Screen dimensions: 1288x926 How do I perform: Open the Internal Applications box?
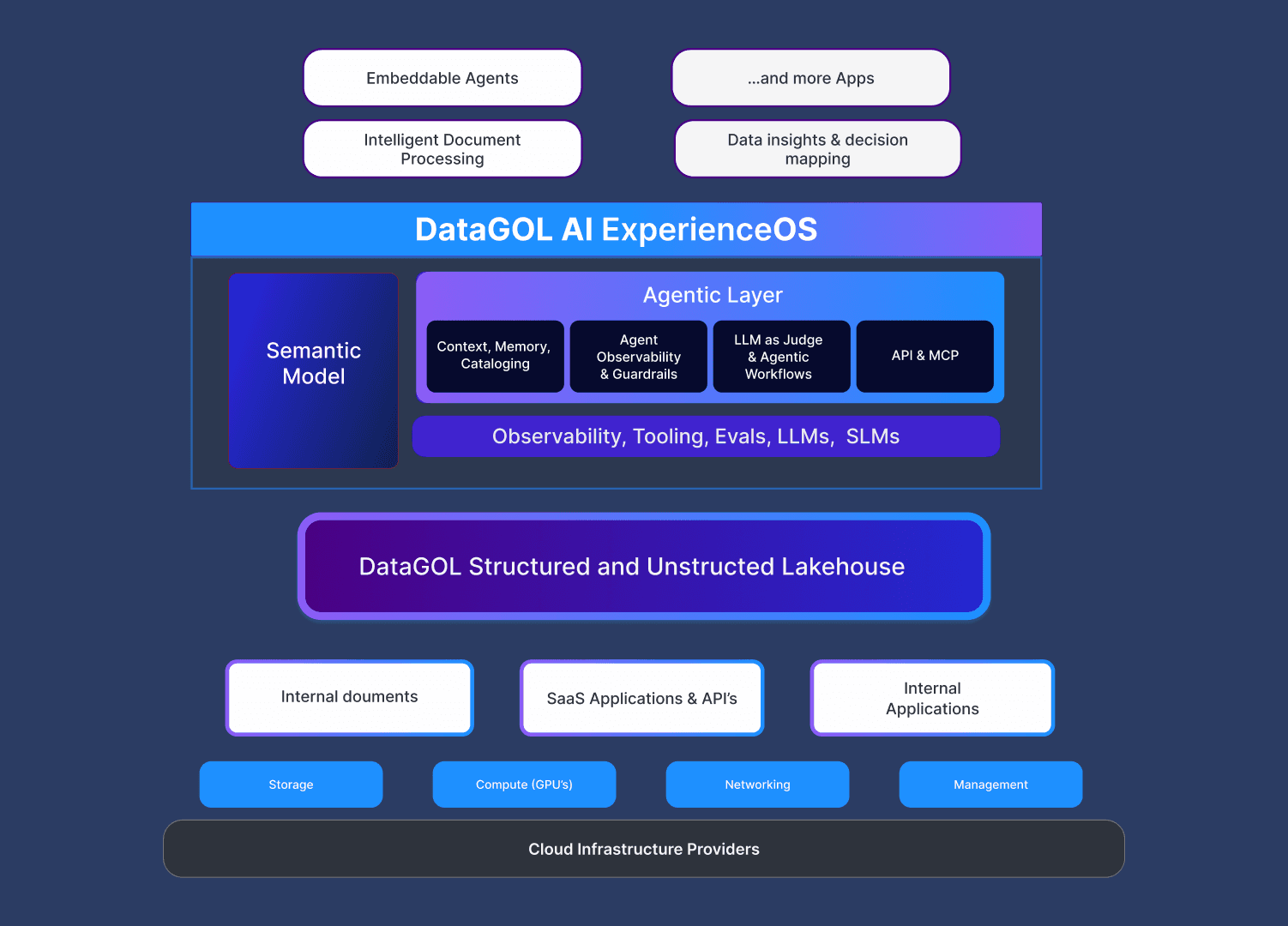[x=933, y=698]
